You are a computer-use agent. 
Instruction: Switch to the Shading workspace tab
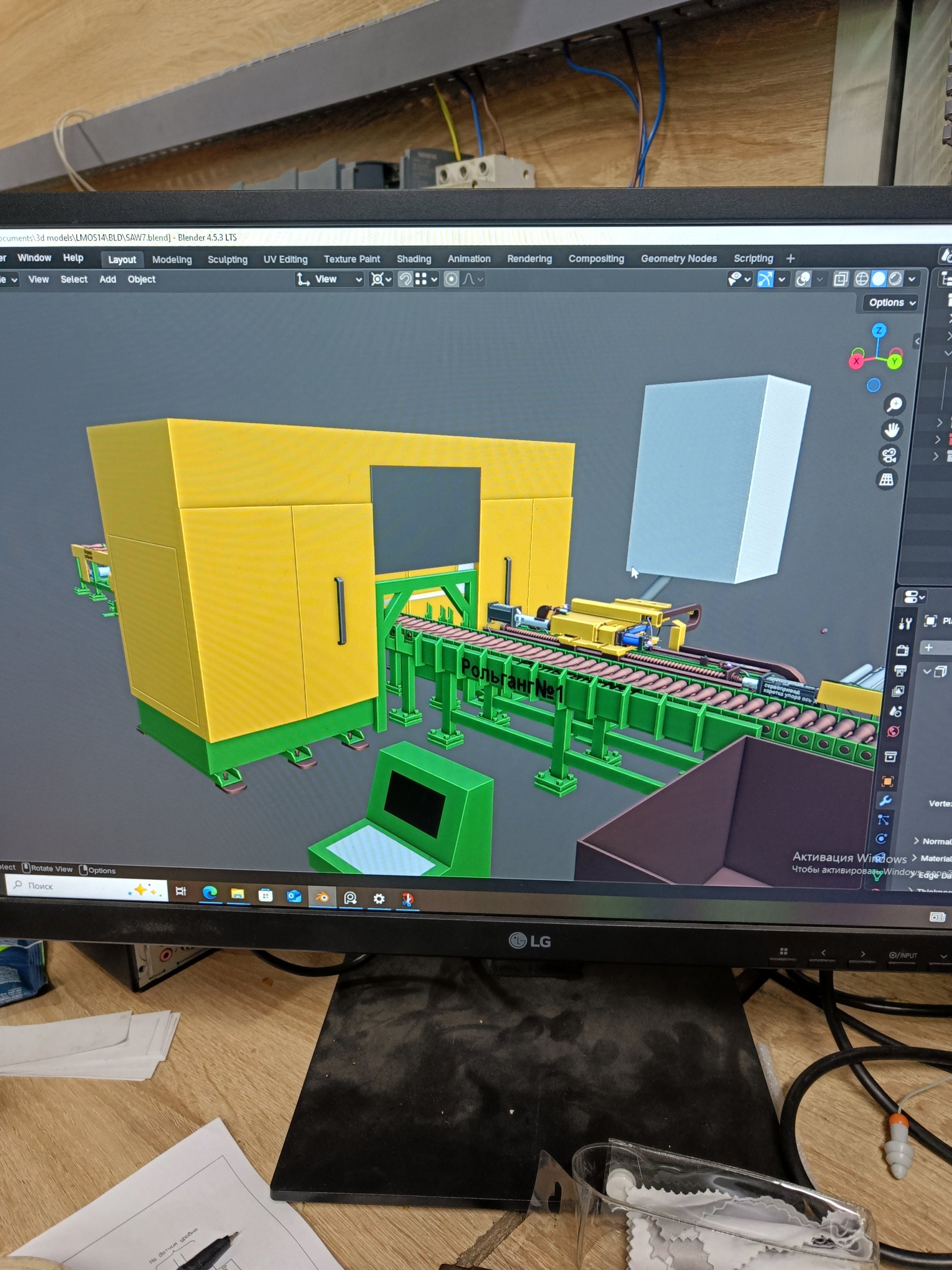click(414, 259)
